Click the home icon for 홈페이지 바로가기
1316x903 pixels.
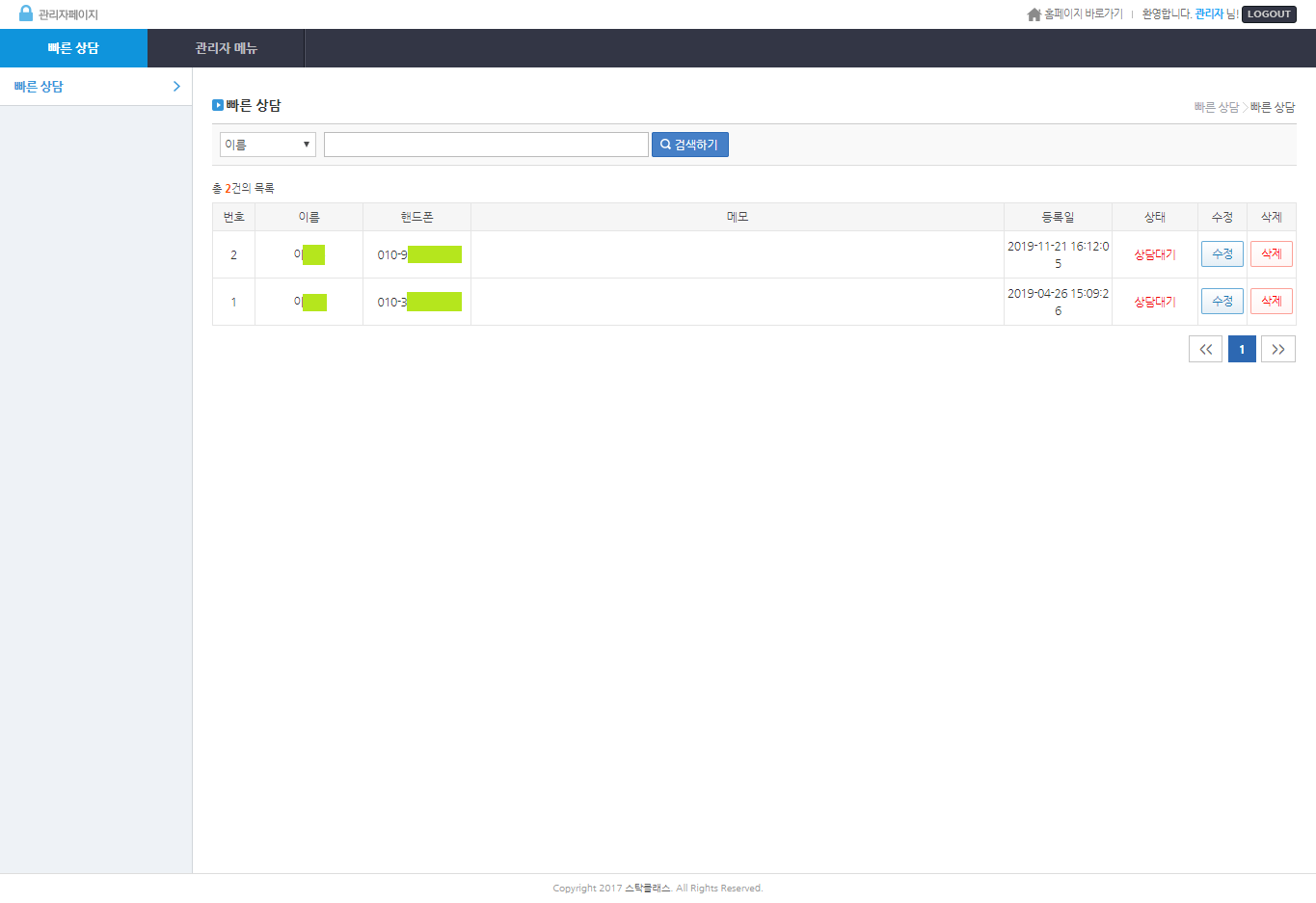click(1034, 14)
